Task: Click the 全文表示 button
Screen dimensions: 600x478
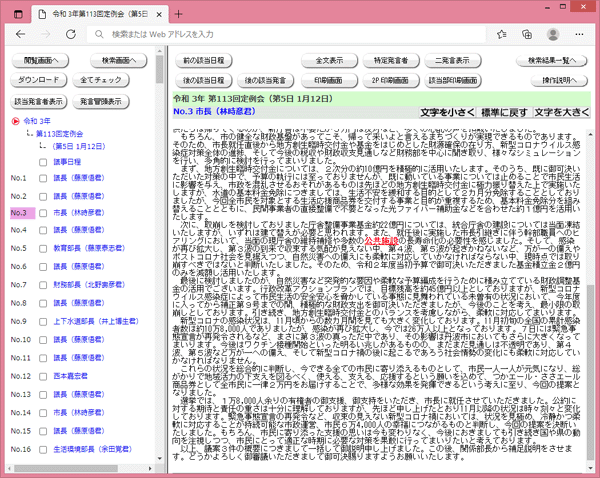Action: 329,60
